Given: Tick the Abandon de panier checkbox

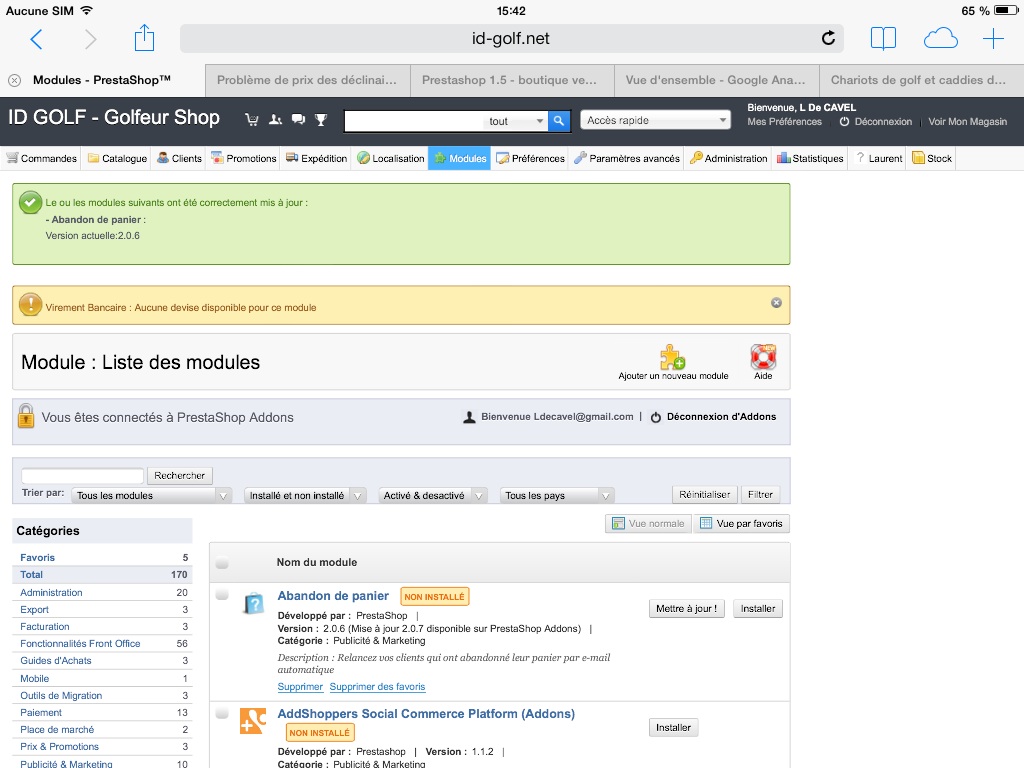Looking at the screenshot, I should pos(222,594).
